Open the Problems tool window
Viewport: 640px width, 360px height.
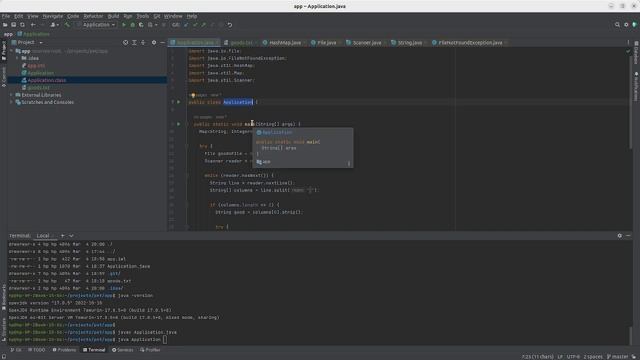(64, 350)
